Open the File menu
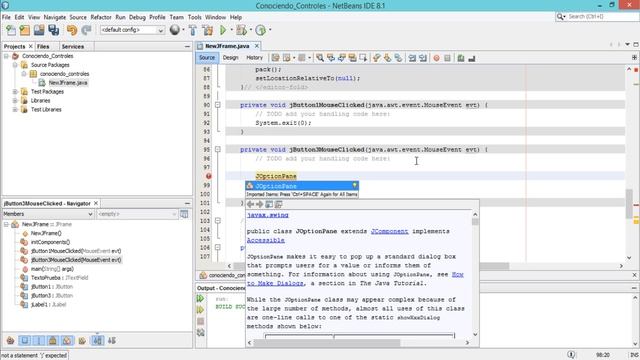 click(x=6, y=17)
